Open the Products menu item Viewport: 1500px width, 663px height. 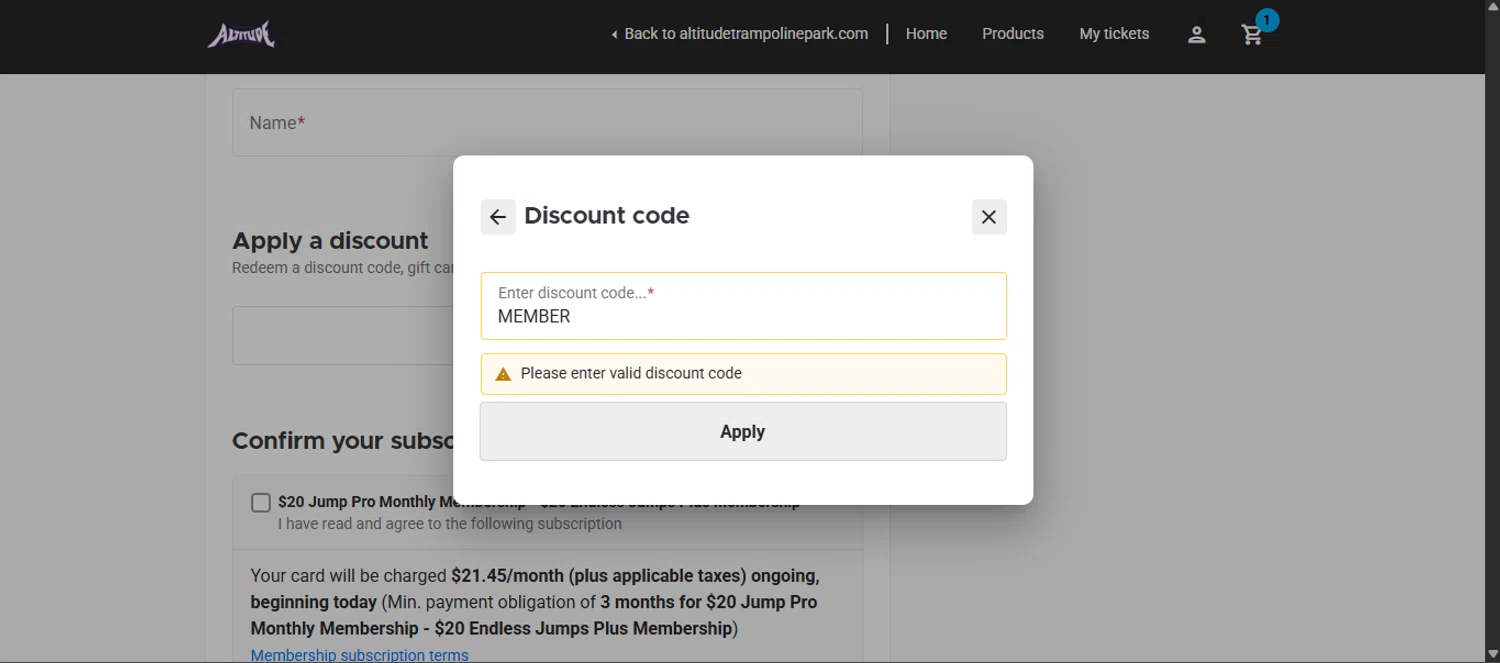(1012, 34)
